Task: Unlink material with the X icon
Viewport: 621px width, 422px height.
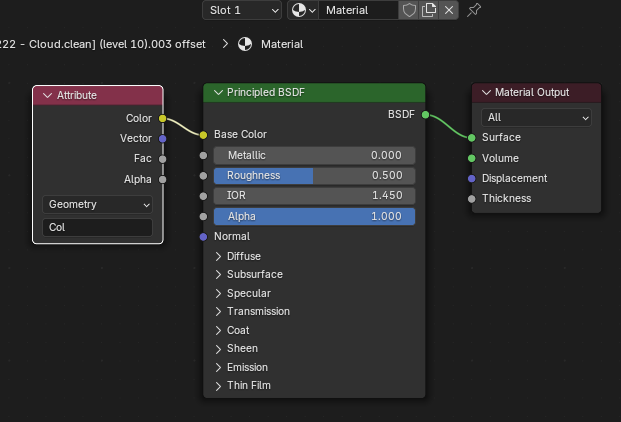Action: tap(449, 10)
